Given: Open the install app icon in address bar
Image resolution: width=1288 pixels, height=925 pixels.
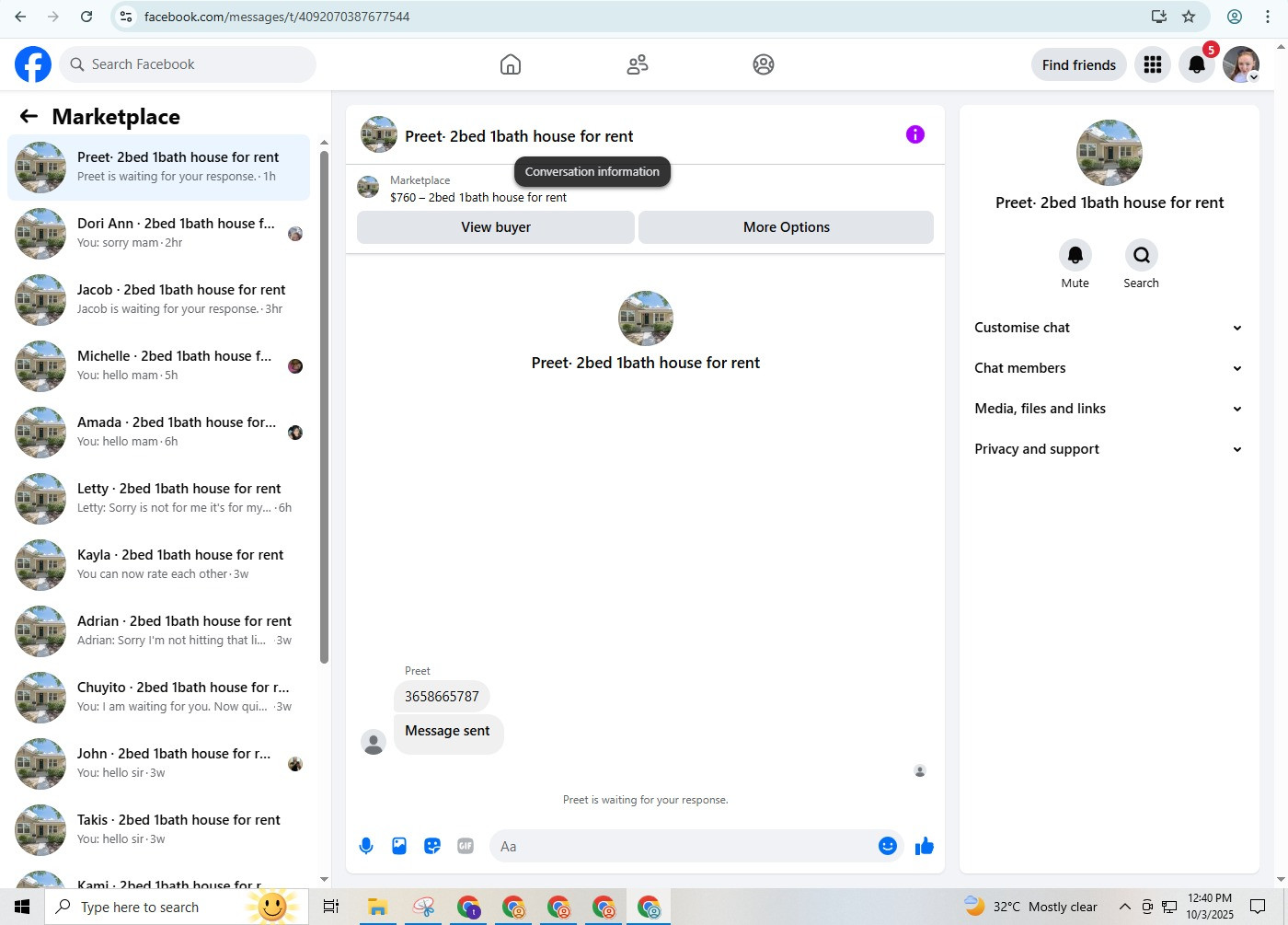Looking at the screenshot, I should pyautogui.click(x=1159, y=17).
